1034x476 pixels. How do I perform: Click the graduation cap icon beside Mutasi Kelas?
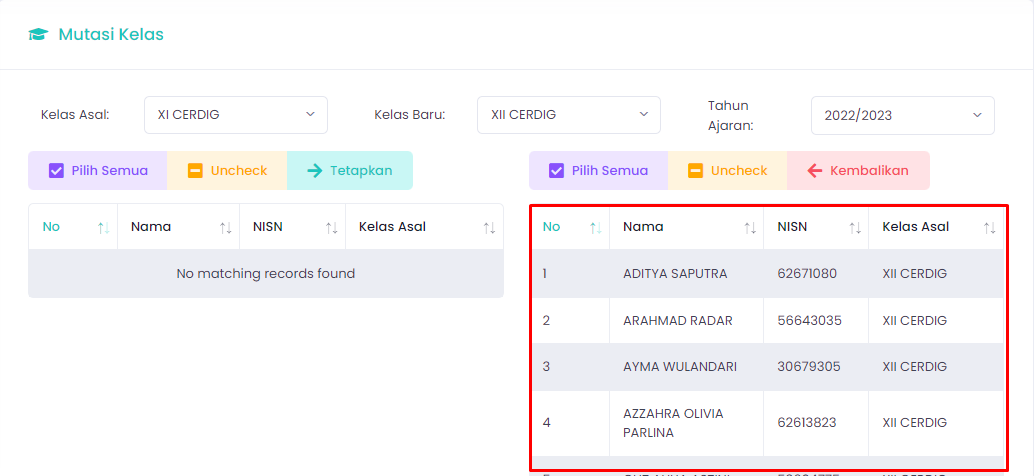[x=38, y=35]
